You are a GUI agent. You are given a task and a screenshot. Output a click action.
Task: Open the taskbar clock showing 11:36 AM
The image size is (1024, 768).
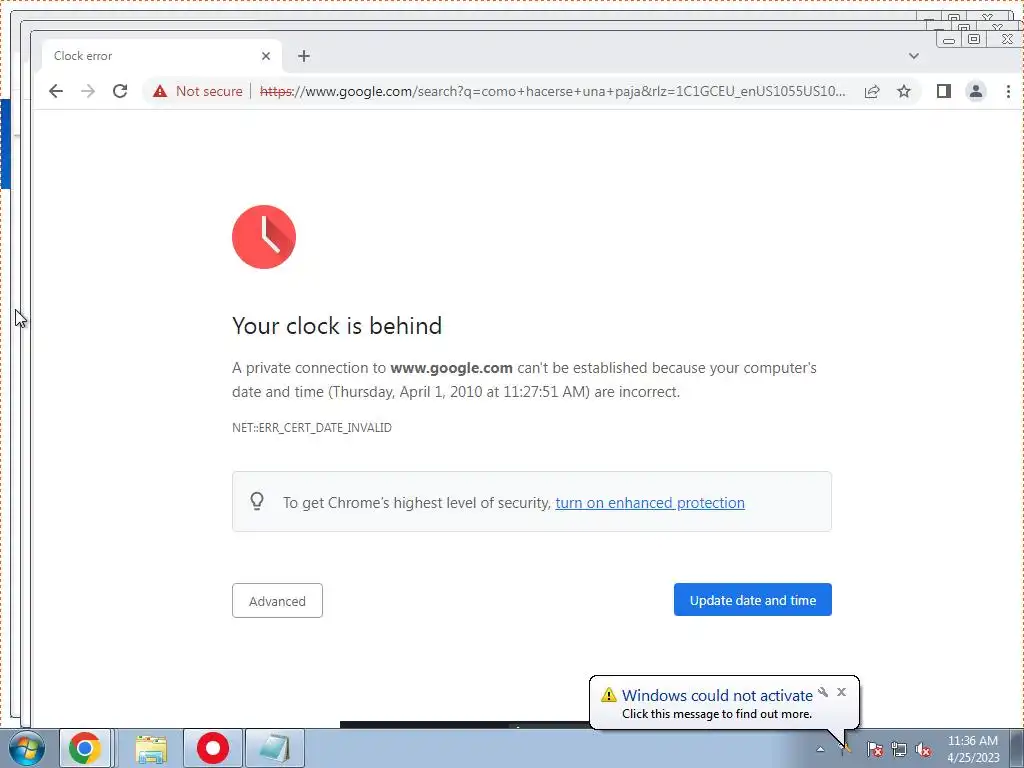[973, 749]
